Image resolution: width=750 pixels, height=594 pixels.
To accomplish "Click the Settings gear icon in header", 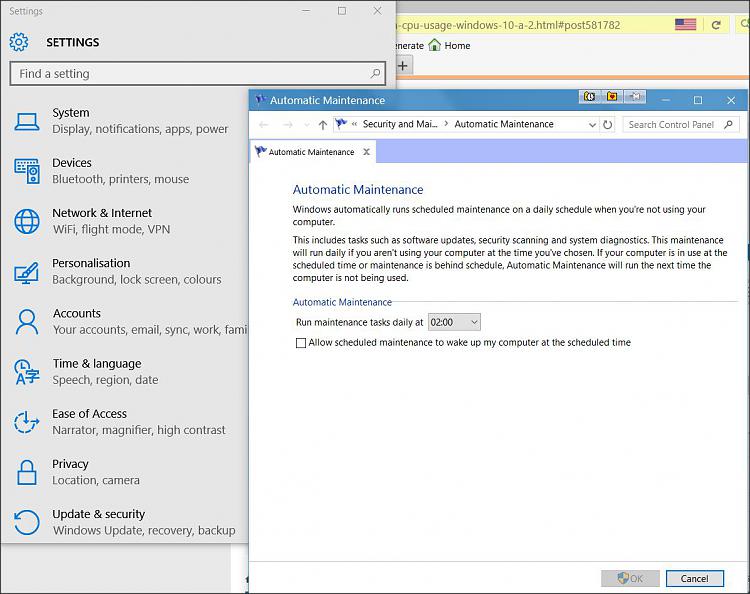I will pos(19,42).
